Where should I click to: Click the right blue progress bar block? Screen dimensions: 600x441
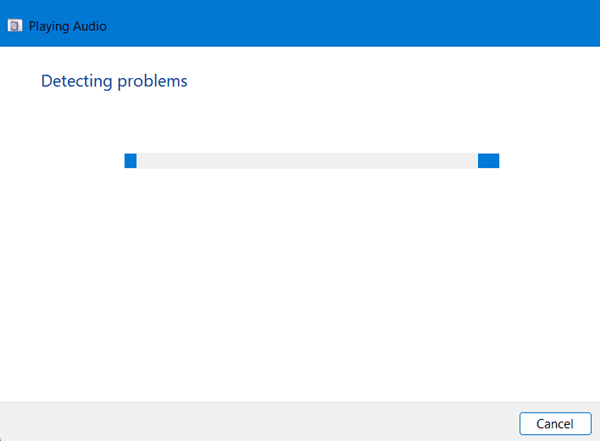tap(488, 161)
